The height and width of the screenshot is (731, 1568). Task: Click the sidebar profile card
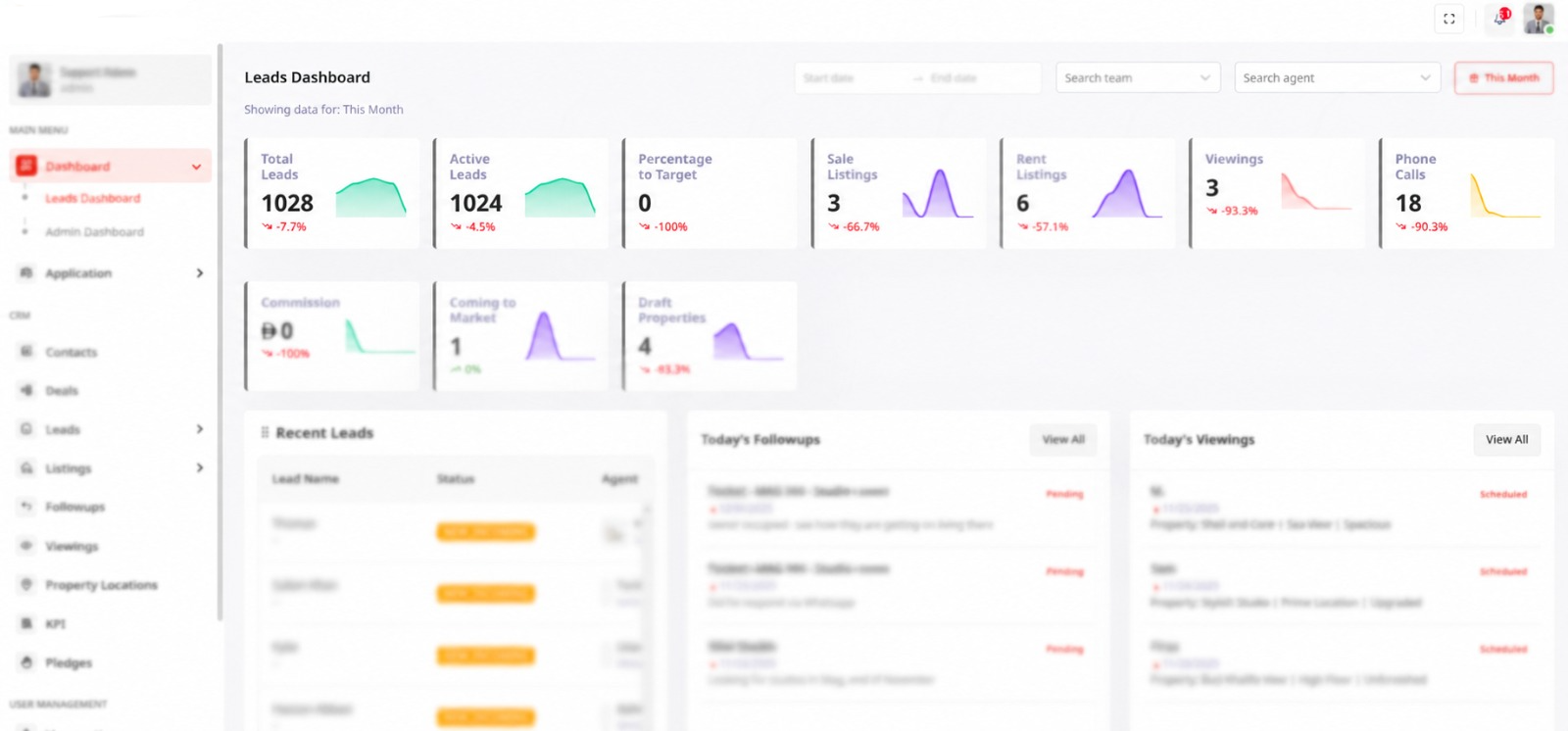pyautogui.click(x=110, y=79)
